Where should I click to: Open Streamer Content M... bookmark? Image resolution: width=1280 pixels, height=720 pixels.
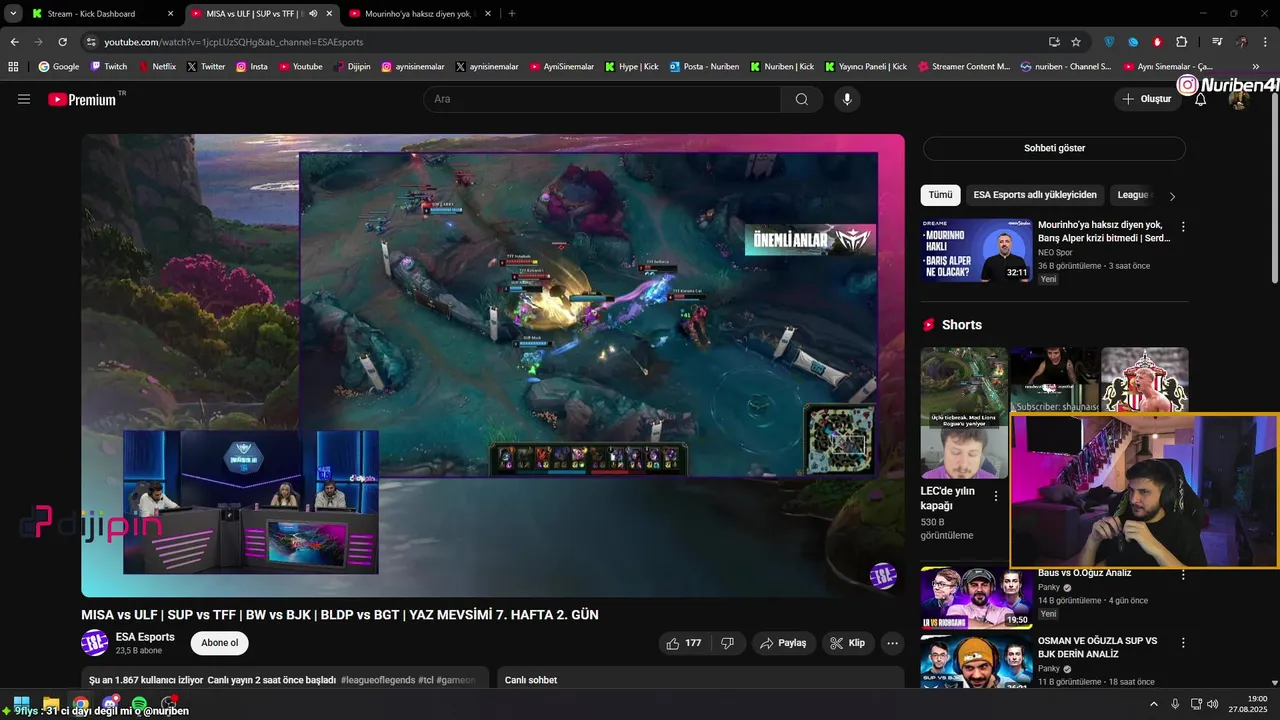pos(962,67)
